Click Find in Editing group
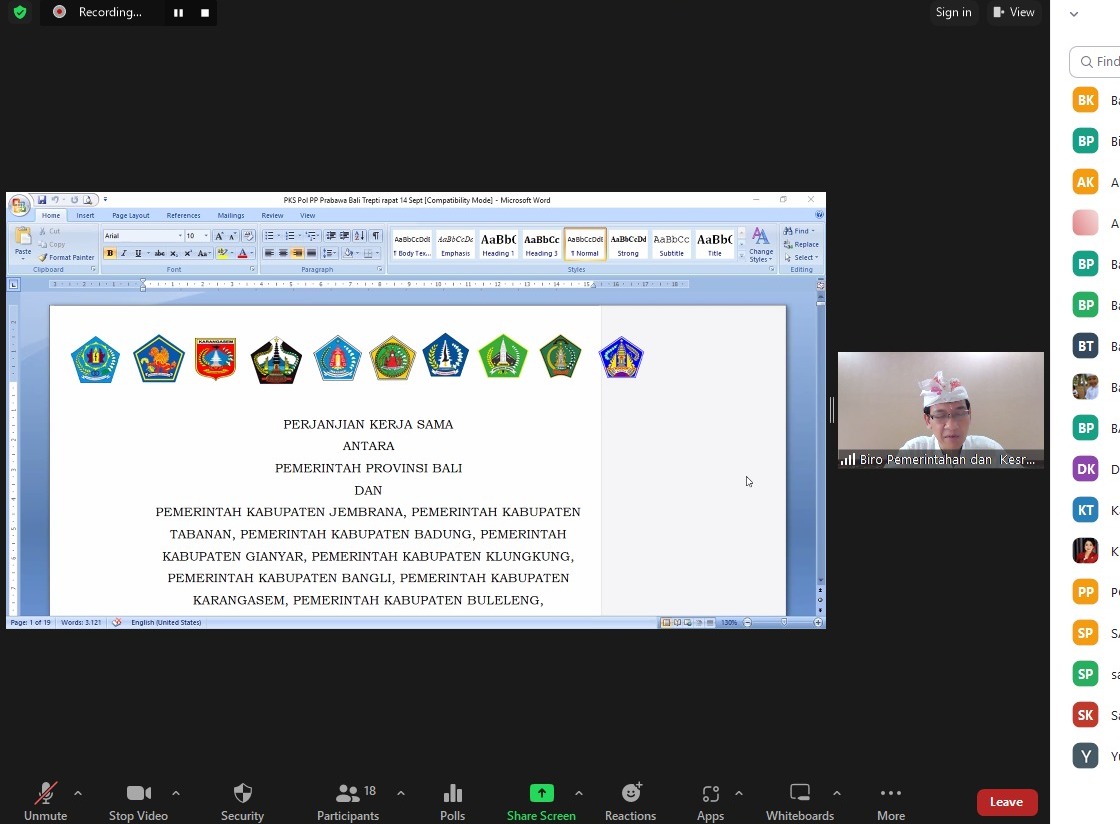 click(x=798, y=231)
